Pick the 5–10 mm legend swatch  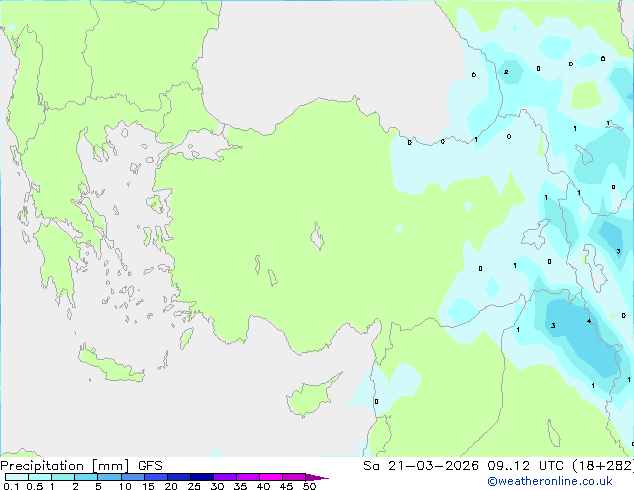click(x=109, y=477)
